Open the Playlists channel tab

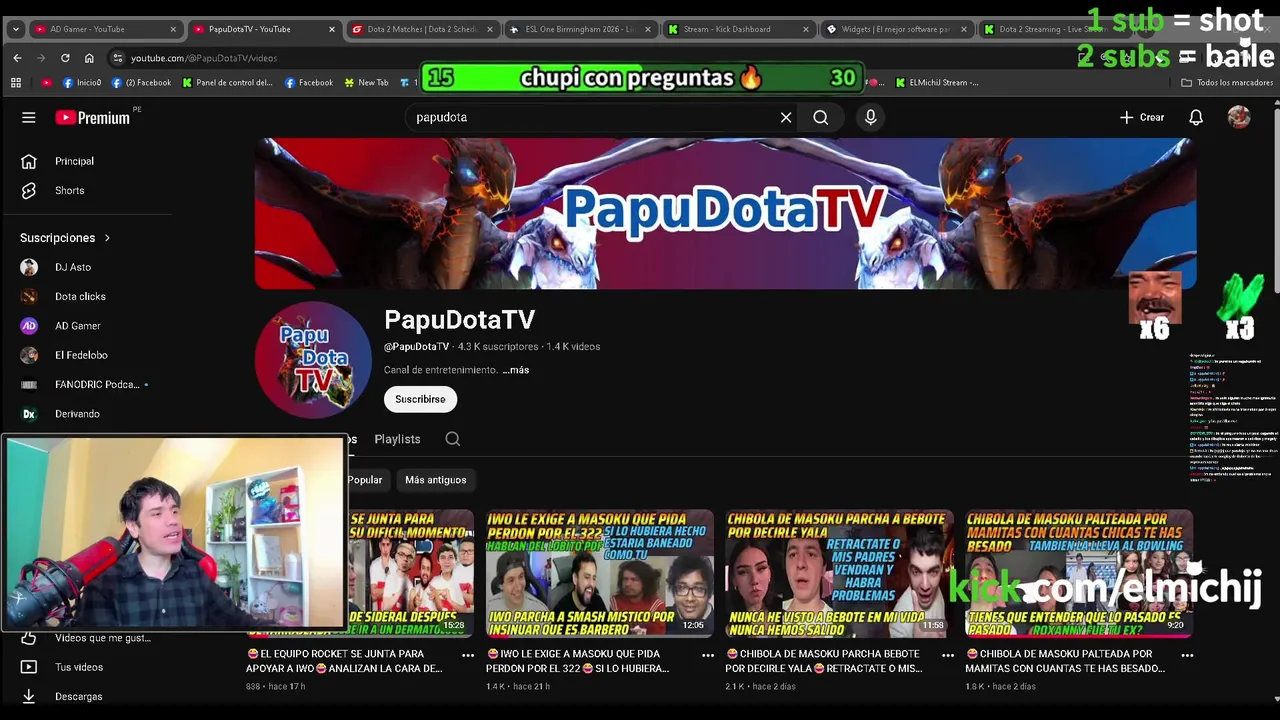tap(397, 439)
